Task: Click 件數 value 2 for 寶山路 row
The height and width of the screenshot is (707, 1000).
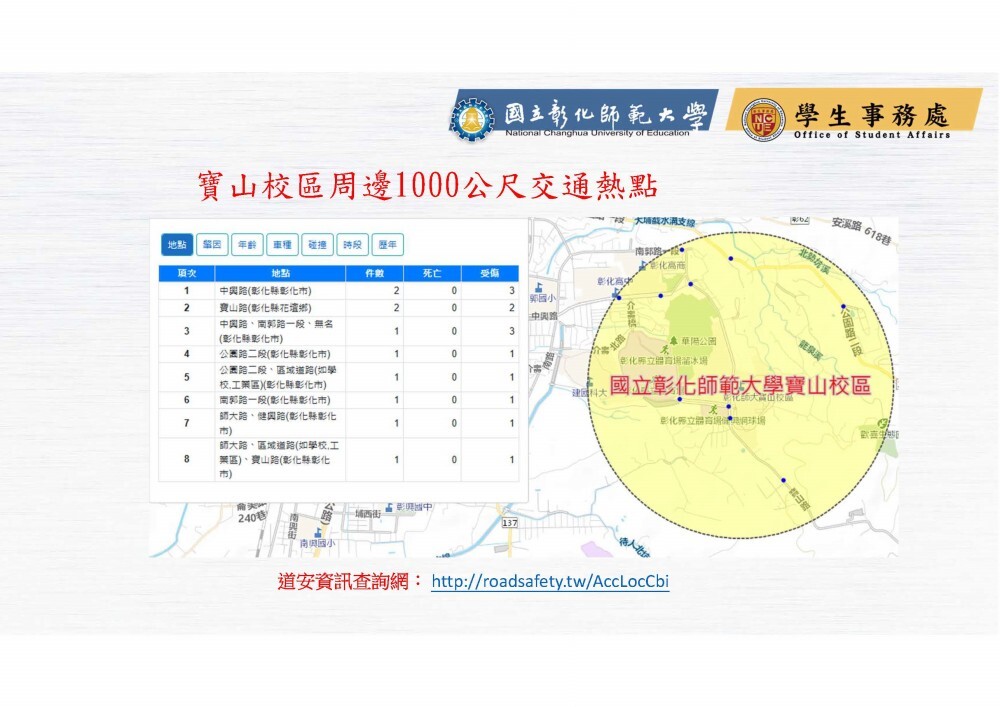Action: [x=396, y=308]
